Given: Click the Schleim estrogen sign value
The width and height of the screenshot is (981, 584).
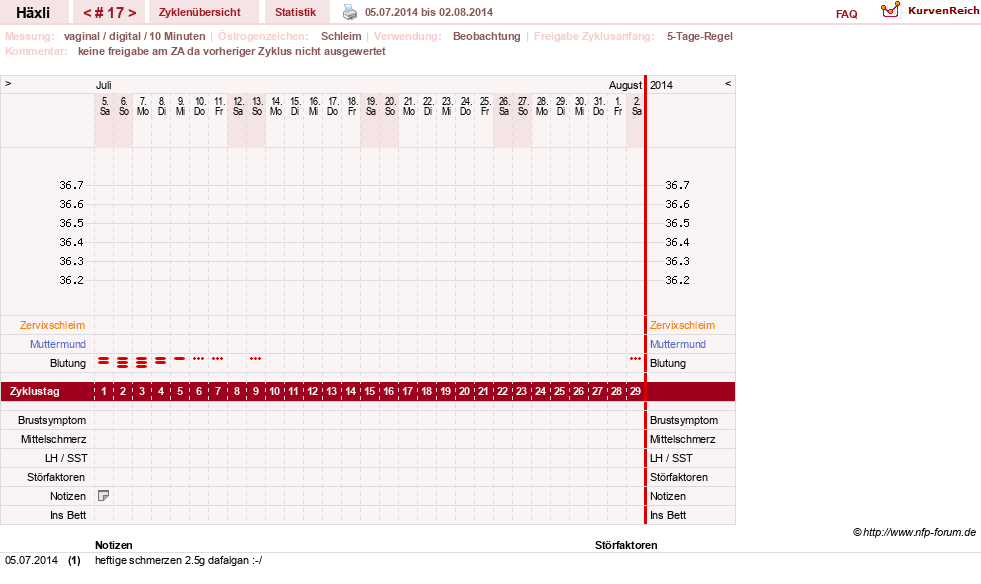Looking at the screenshot, I should pyautogui.click(x=341, y=36).
